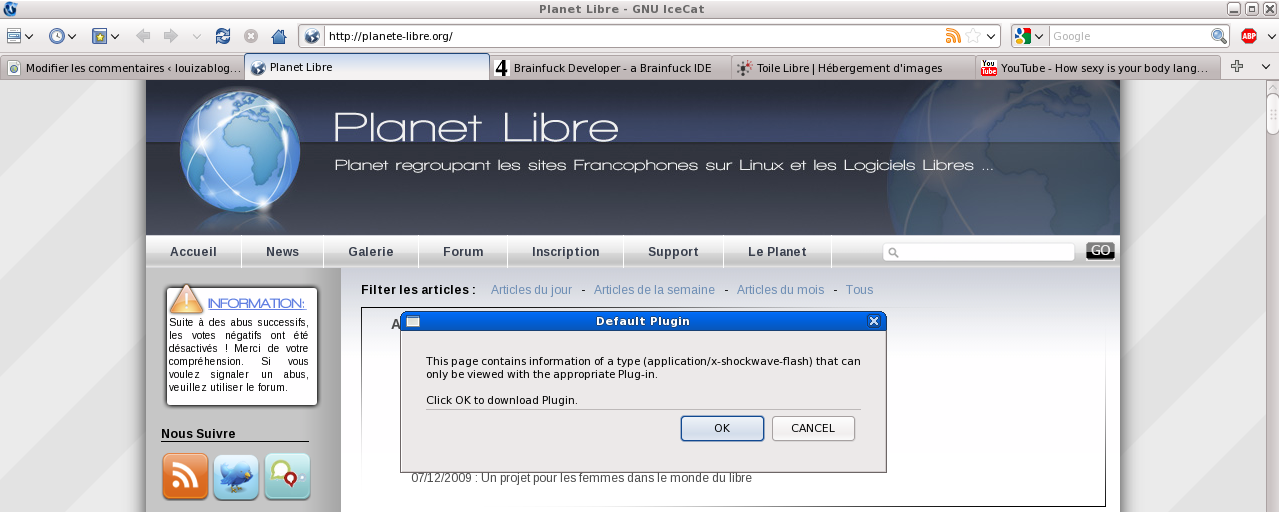
Task: Go to the browser Home page icon
Action: click(279, 36)
